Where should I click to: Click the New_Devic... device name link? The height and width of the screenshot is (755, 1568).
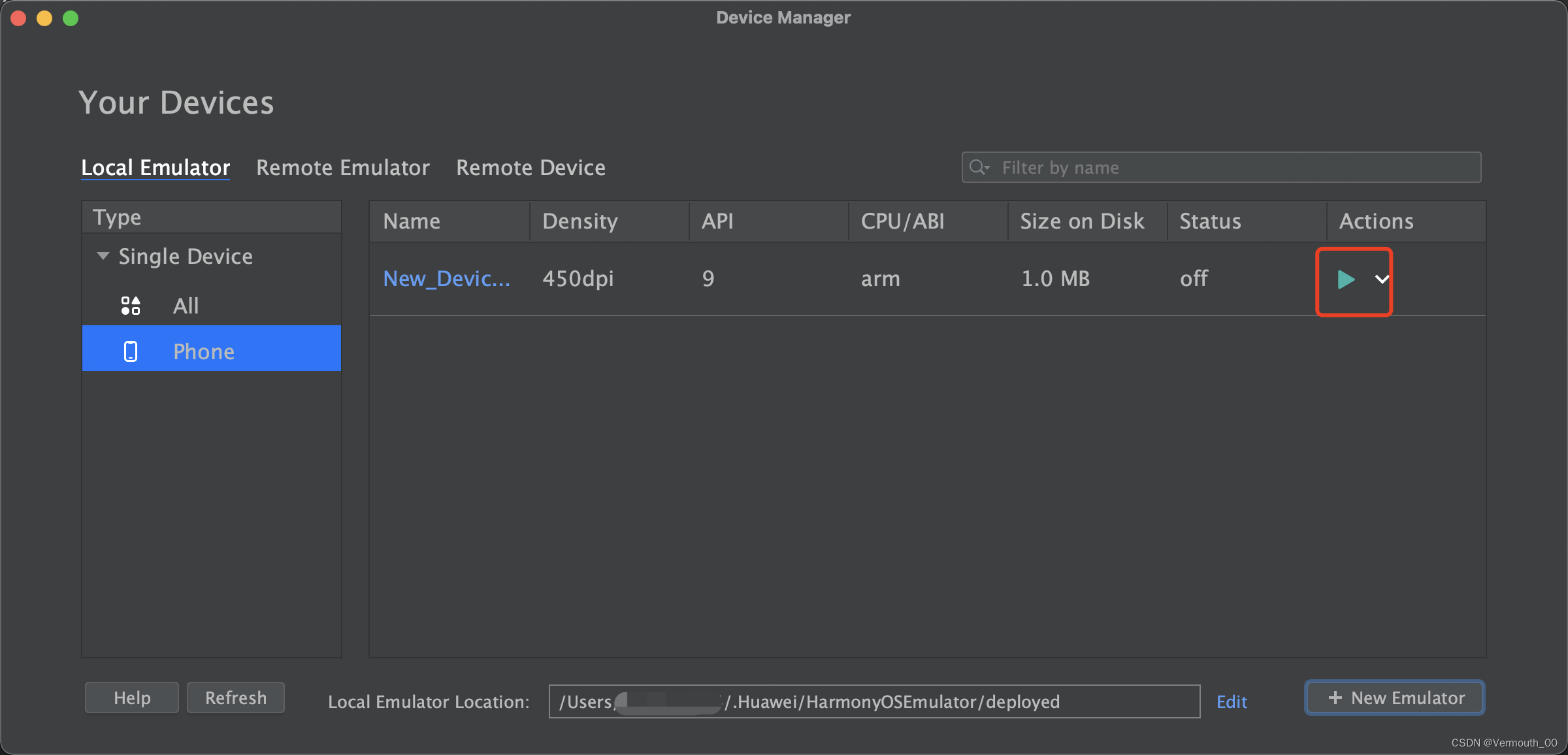447,279
